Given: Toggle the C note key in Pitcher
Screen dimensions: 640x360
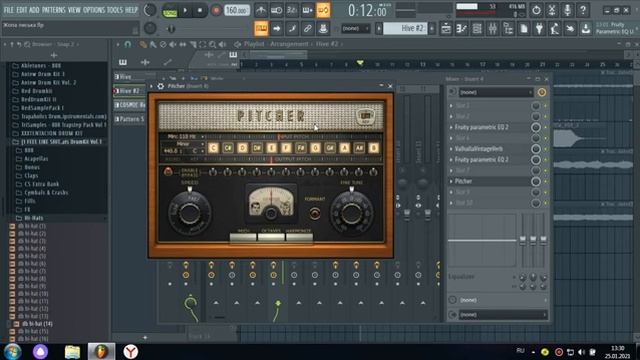Looking at the screenshot, I should (213, 148).
